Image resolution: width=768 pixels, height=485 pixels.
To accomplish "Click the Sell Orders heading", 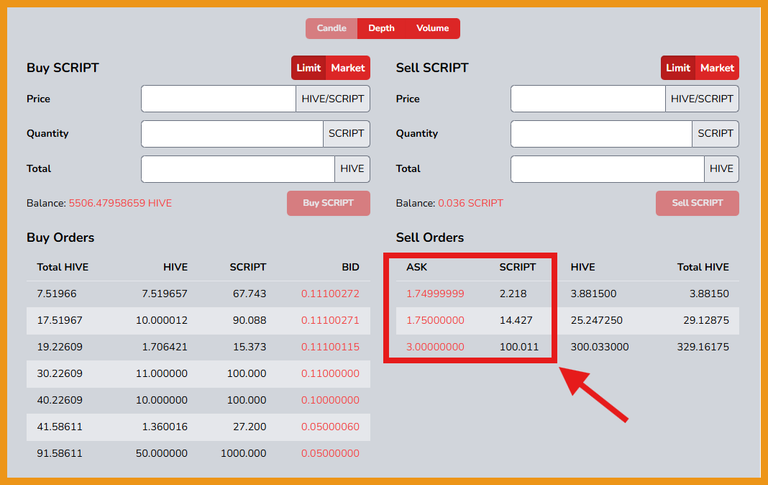I will coord(430,238).
